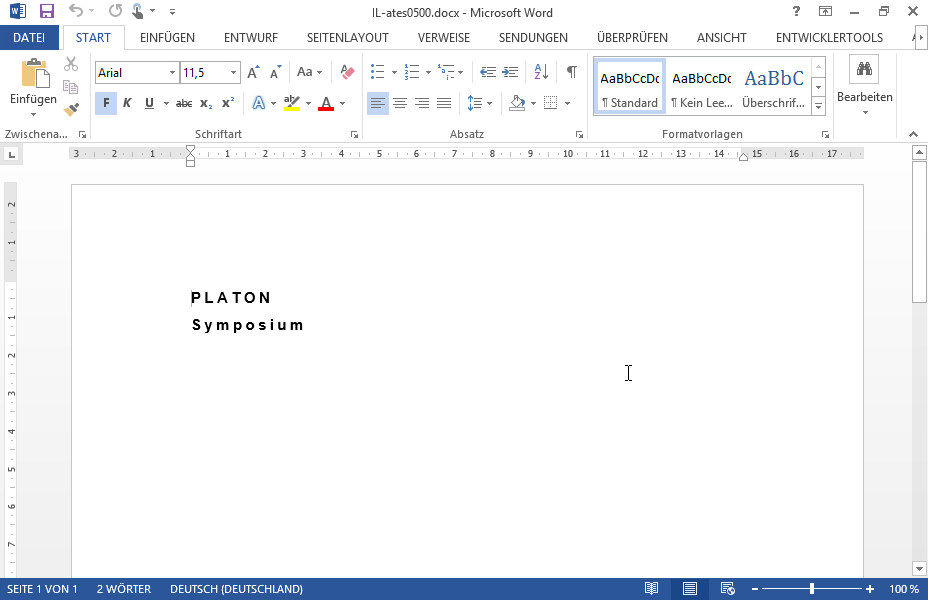Sort text with the A-Z icon
The height and width of the screenshot is (600, 928).
click(x=541, y=72)
